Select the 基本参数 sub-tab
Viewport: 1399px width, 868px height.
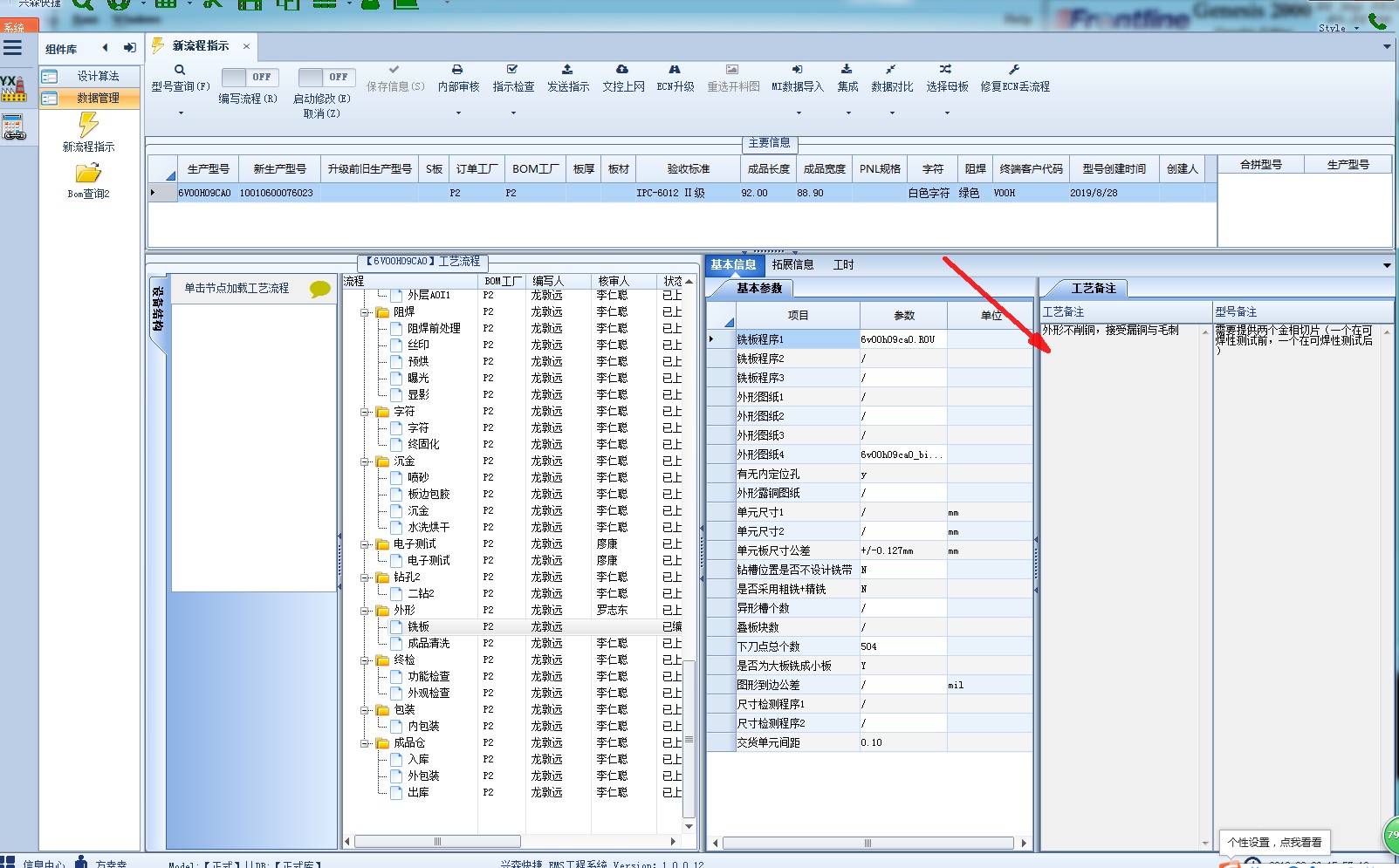tap(759, 288)
